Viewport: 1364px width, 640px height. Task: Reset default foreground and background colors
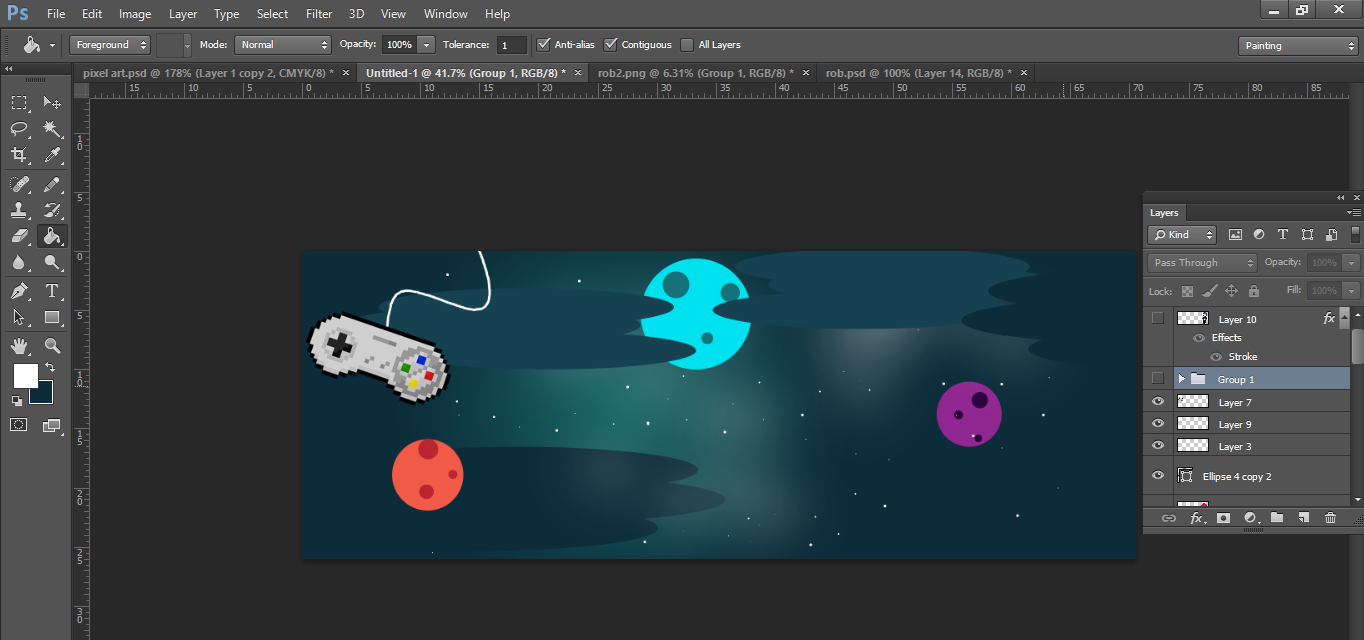click(16, 401)
